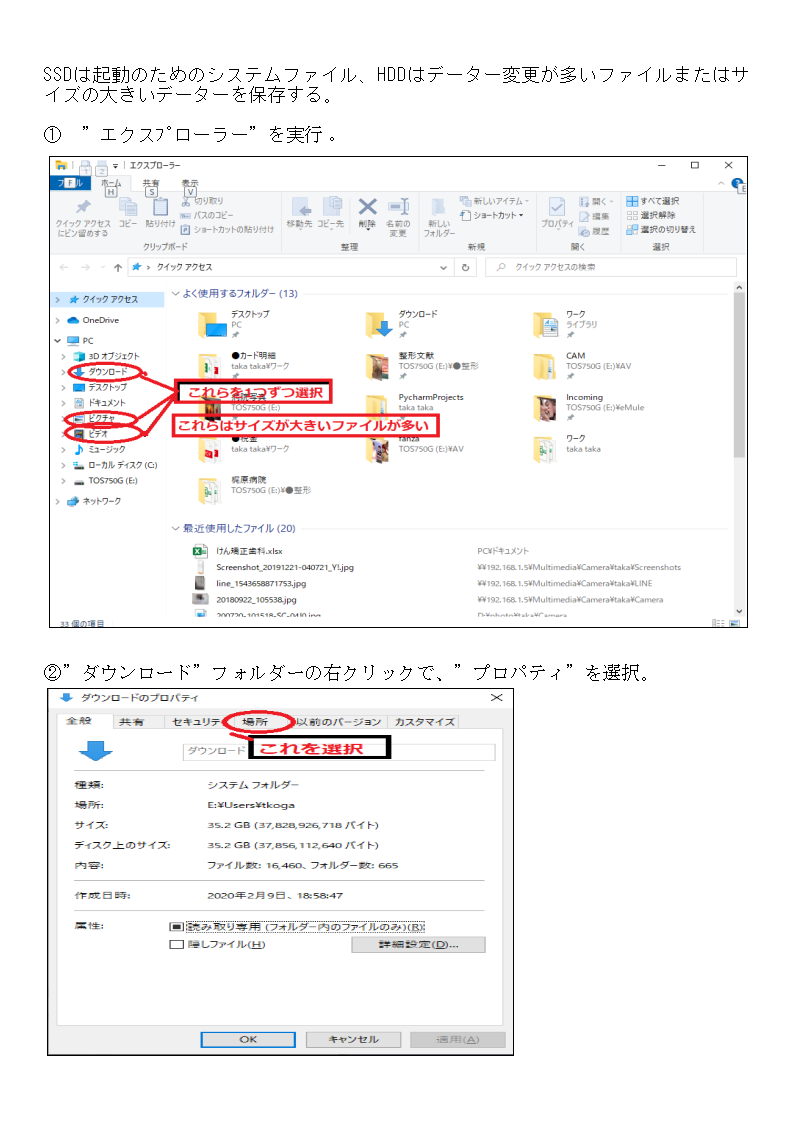The width and height of the screenshot is (794, 1123).
Task: Expand the OneDrive node chevron
Action: click(57, 320)
